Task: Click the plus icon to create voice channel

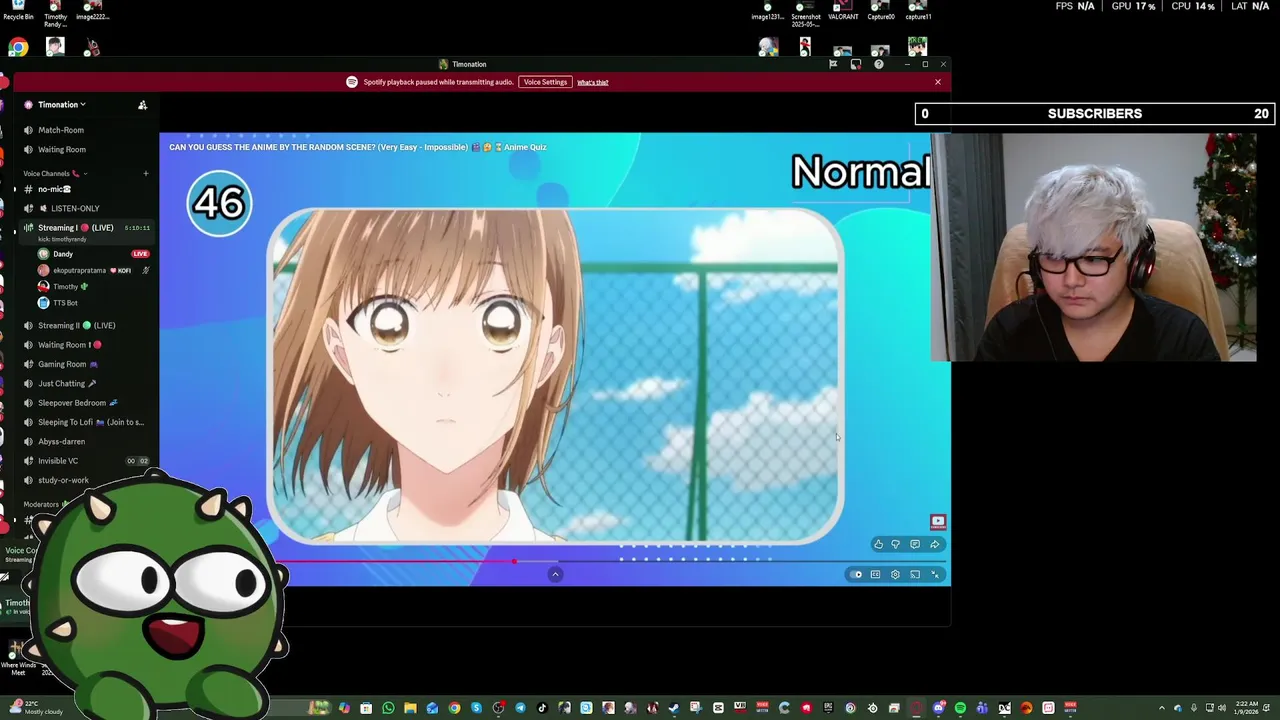Action: point(145,173)
